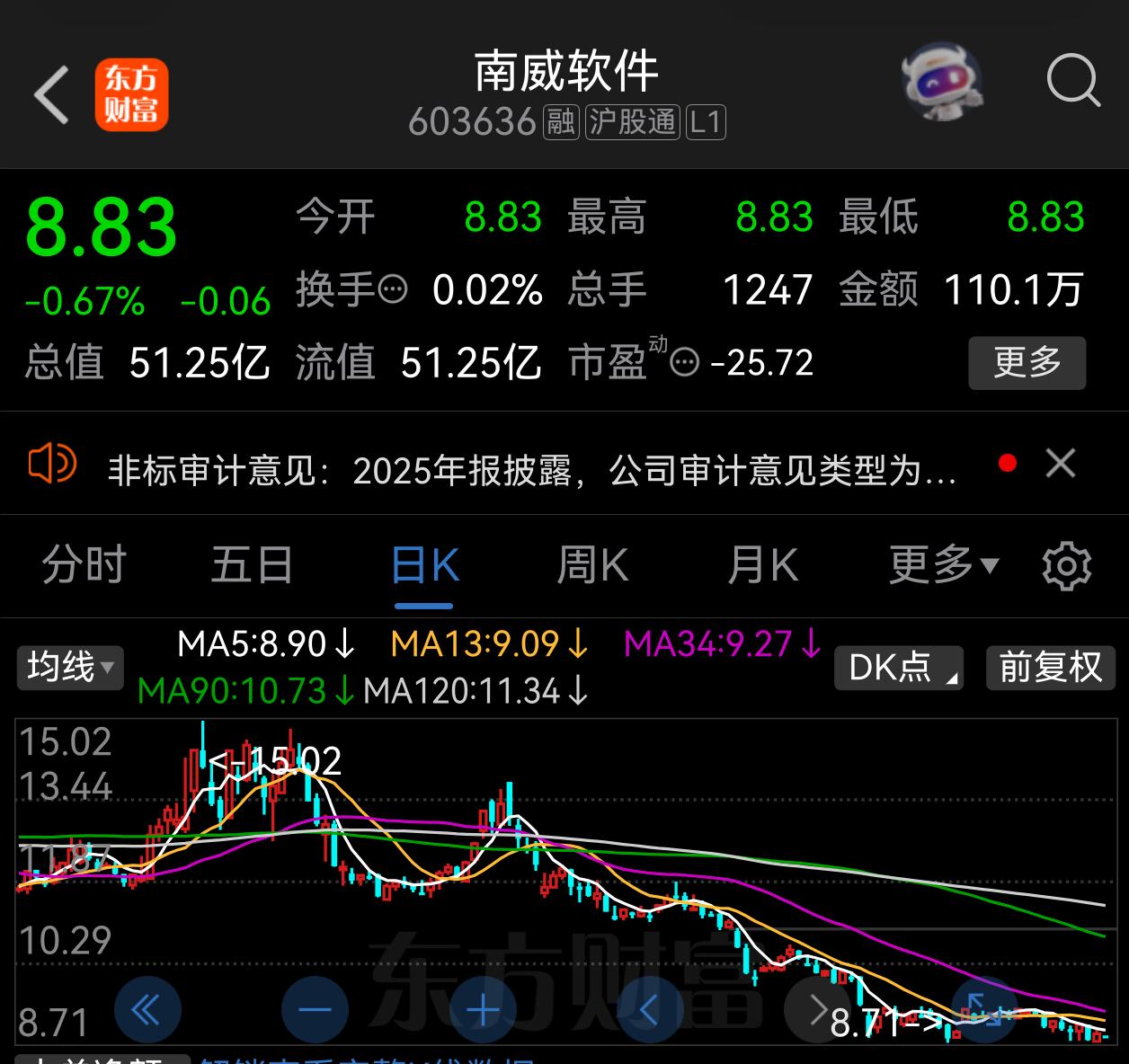Open chart settings with the gear icon

point(1067,566)
